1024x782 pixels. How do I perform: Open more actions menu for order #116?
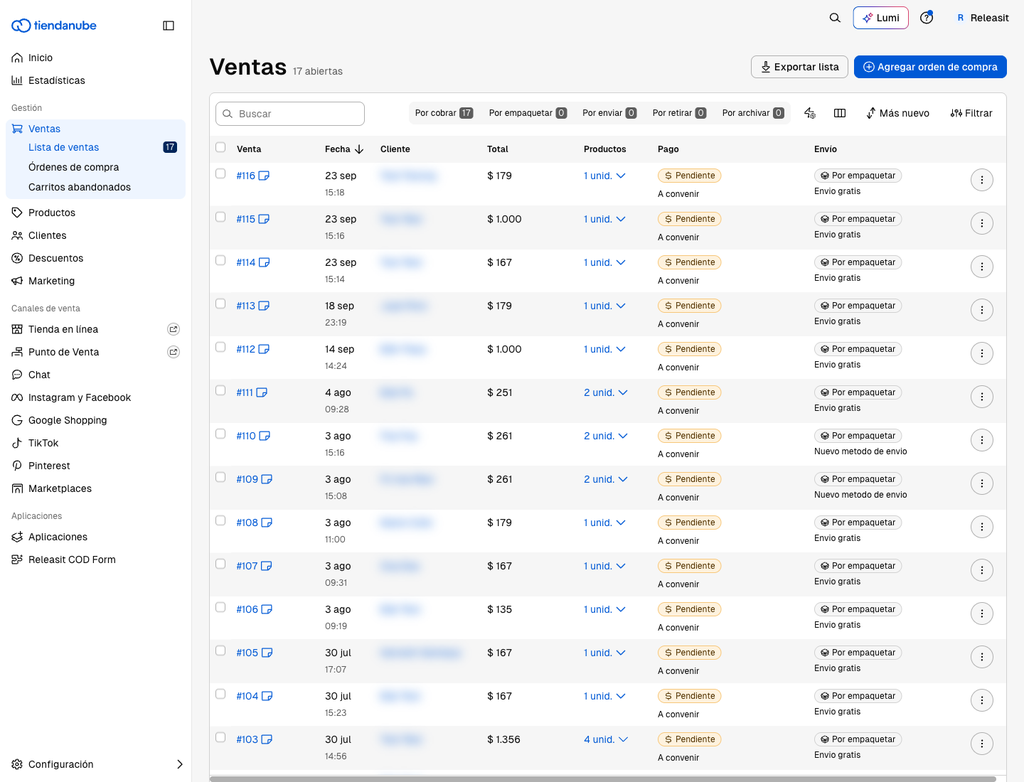pos(982,180)
